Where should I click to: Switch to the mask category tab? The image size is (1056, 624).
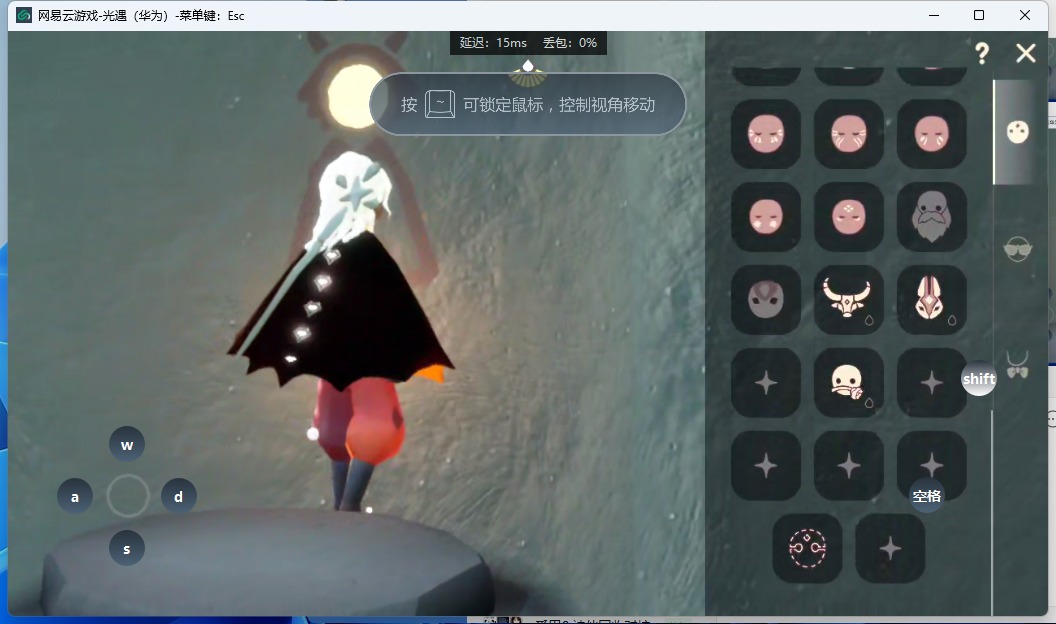point(1018,132)
